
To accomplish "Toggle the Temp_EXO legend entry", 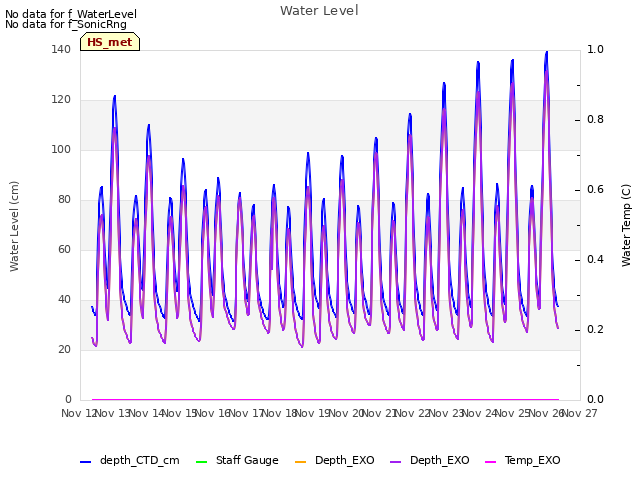I will pos(522,460).
